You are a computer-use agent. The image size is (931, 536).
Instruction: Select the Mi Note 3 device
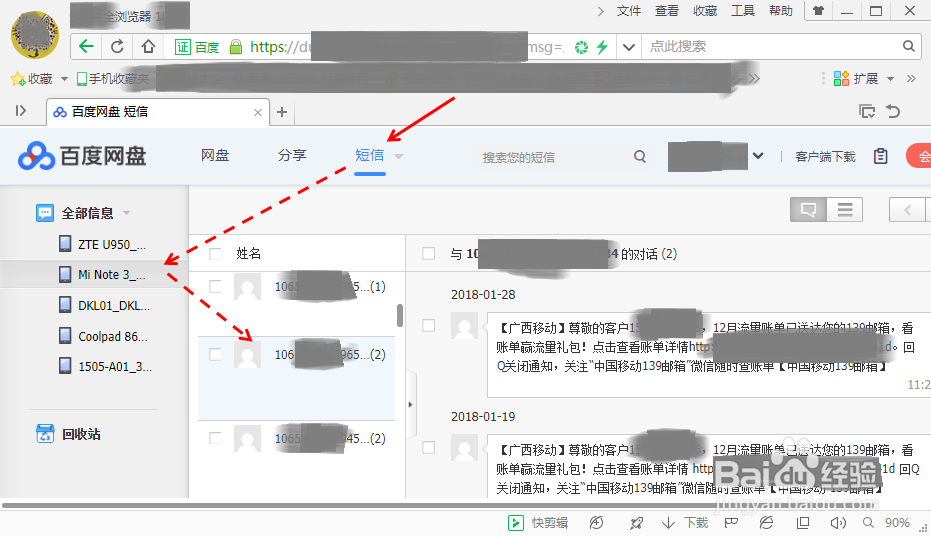point(104,274)
